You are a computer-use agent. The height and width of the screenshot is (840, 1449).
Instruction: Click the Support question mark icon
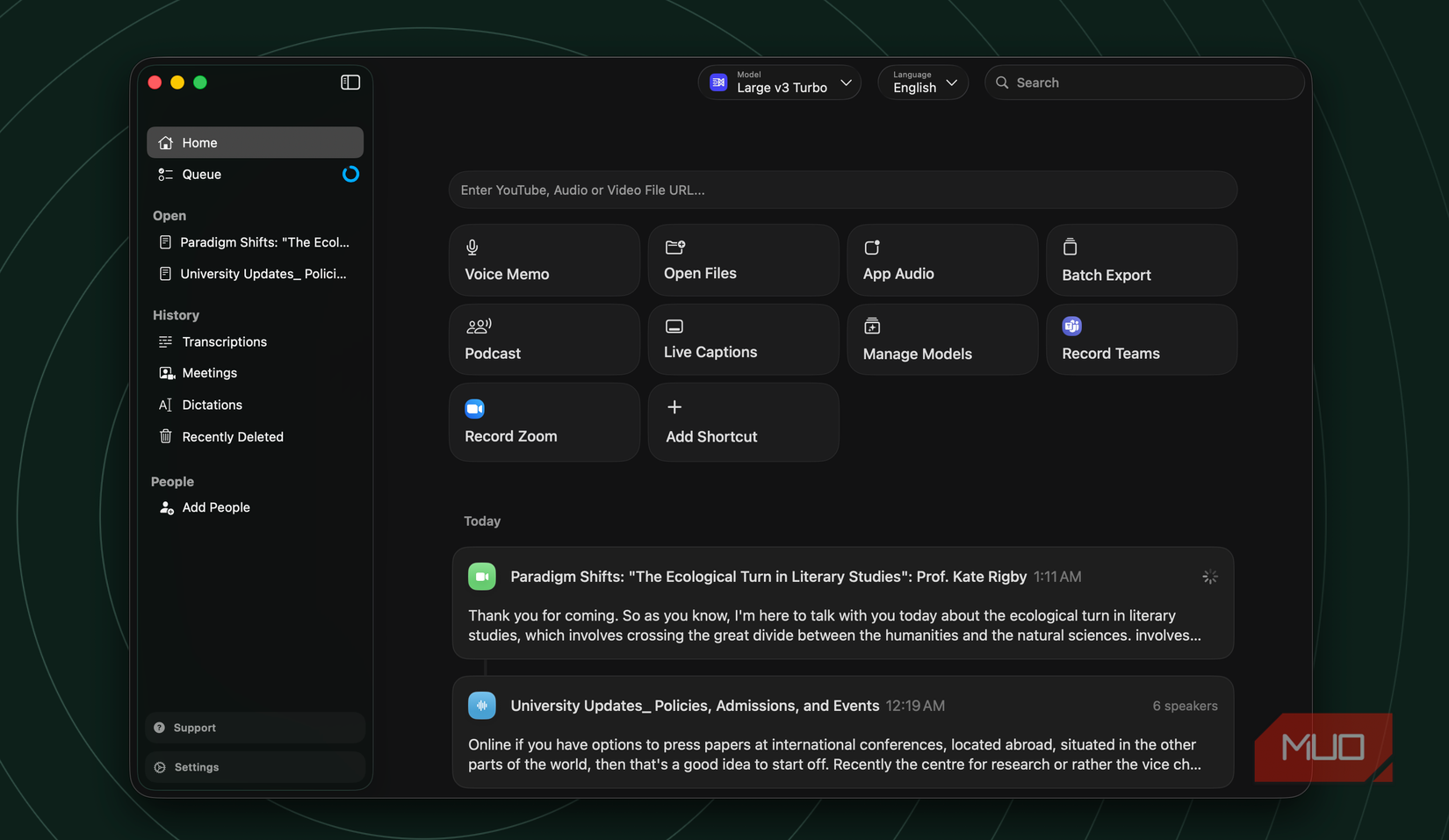tap(160, 728)
